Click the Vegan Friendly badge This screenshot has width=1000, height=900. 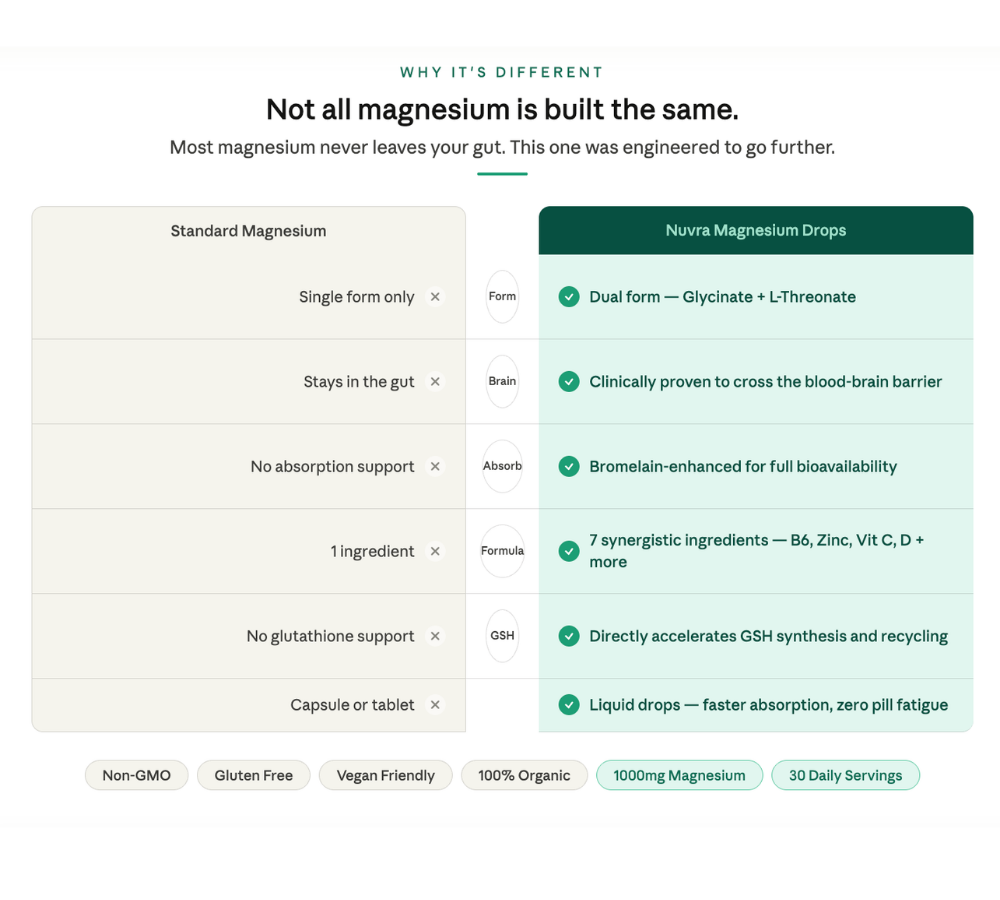[386, 776]
